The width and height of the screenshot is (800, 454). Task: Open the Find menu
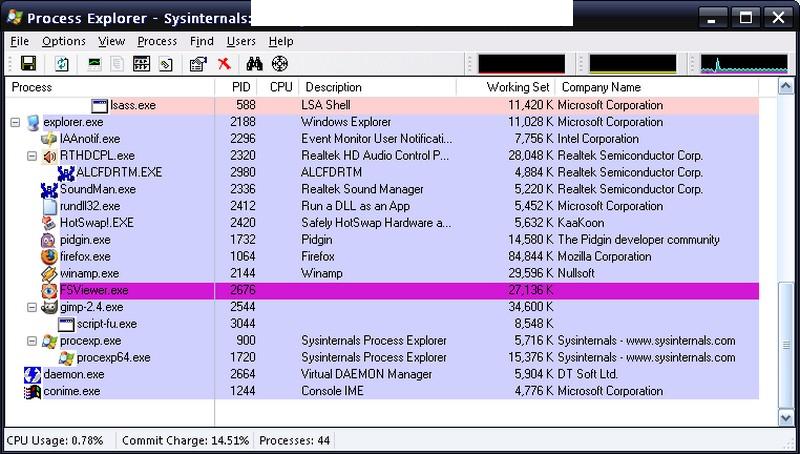202,41
